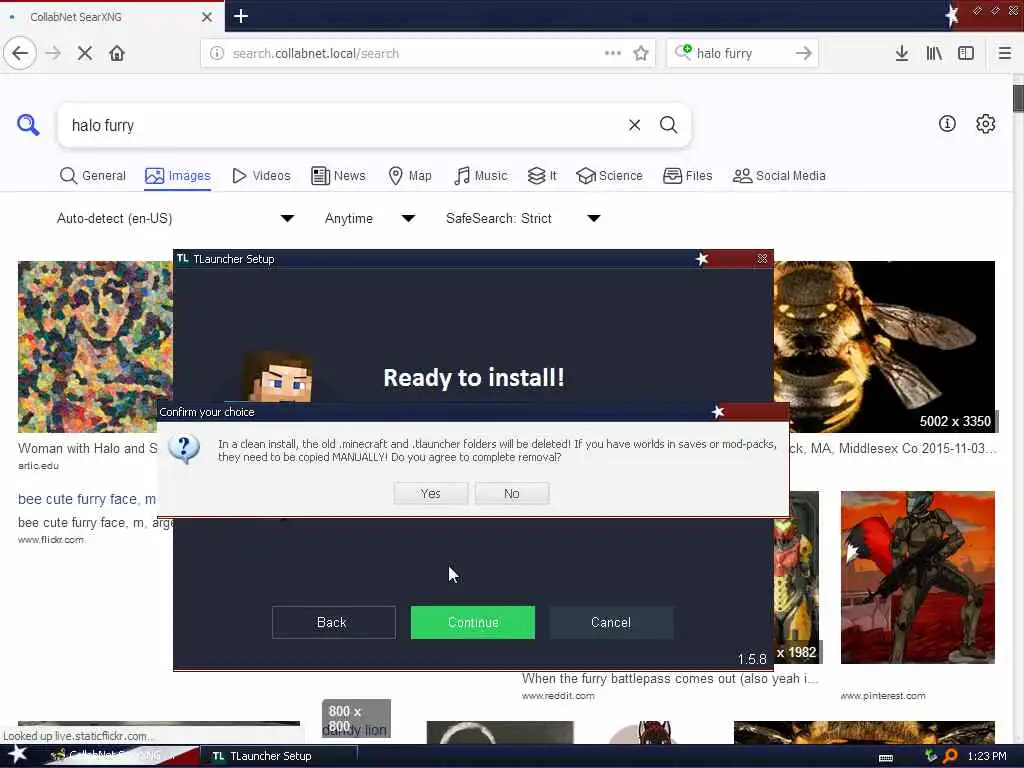Click artic.edu source text
The height and width of the screenshot is (768, 1024).
[38, 466]
